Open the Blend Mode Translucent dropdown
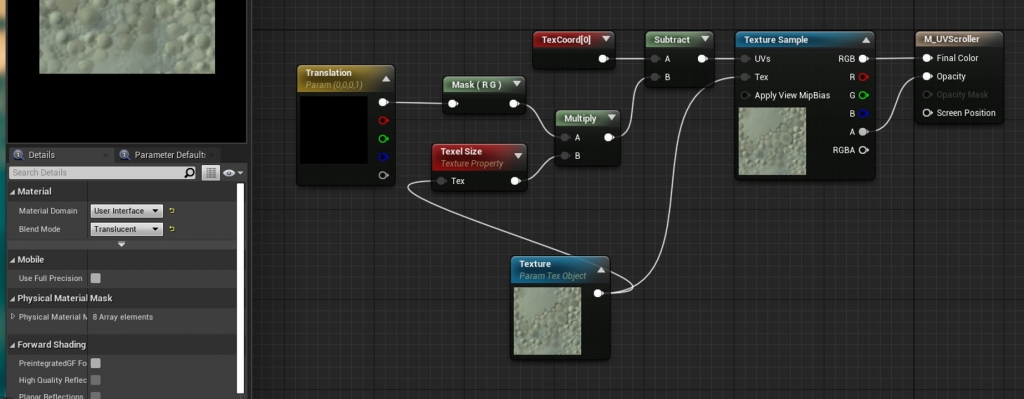1024x399 pixels. click(127, 229)
